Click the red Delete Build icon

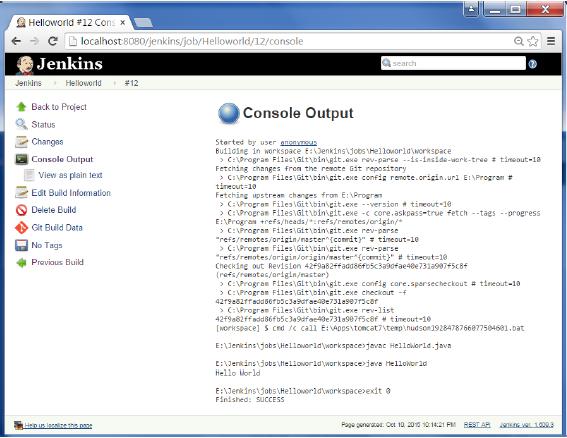point(21,210)
